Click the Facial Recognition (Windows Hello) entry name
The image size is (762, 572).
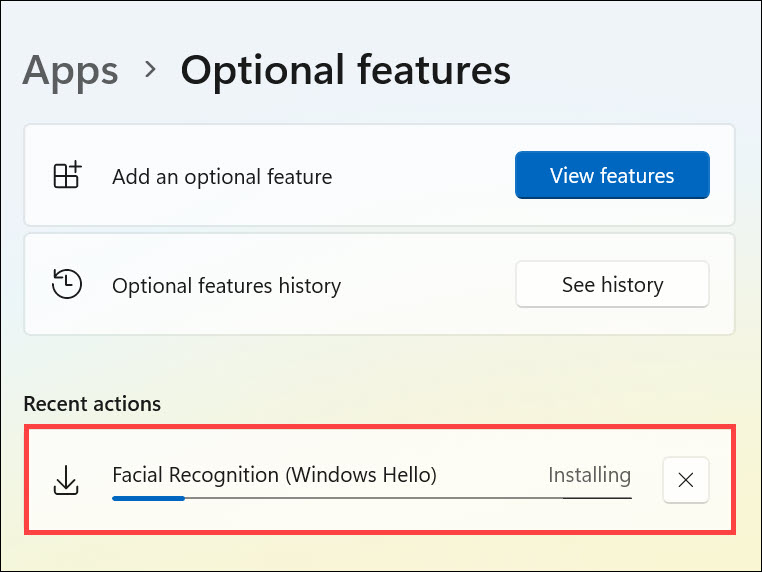tap(274, 475)
